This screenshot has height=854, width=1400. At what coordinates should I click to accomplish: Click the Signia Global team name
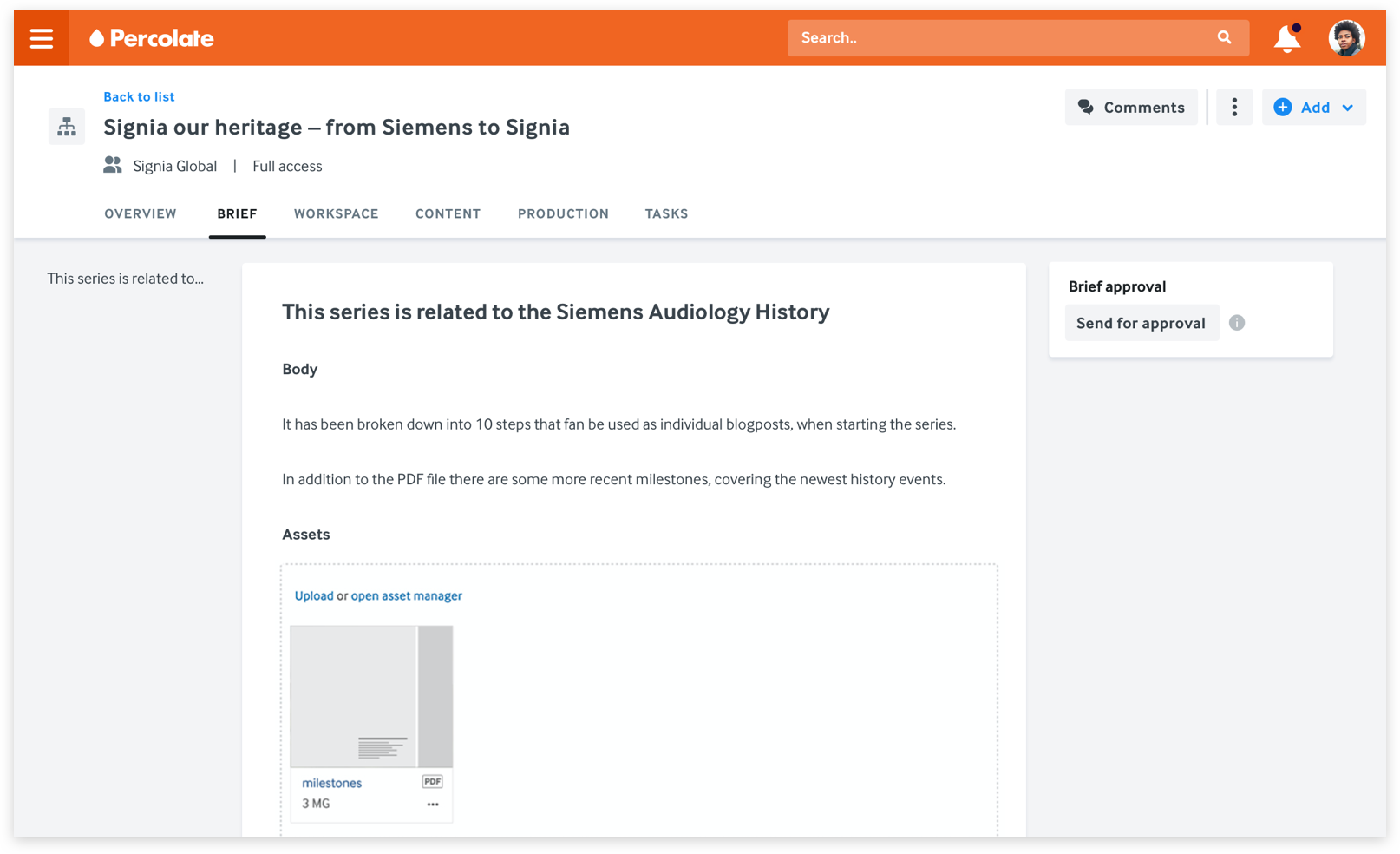pyautogui.click(x=174, y=166)
